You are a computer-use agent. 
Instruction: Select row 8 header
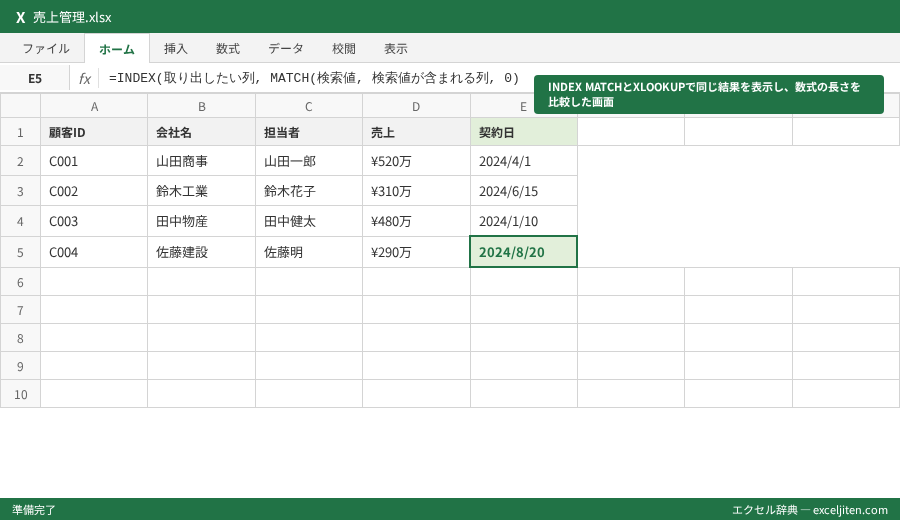pos(20,338)
